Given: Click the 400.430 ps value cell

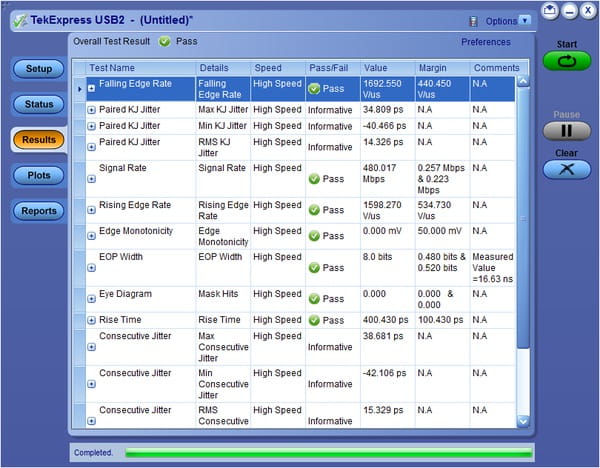Looking at the screenshot, I should click(387, 320).
